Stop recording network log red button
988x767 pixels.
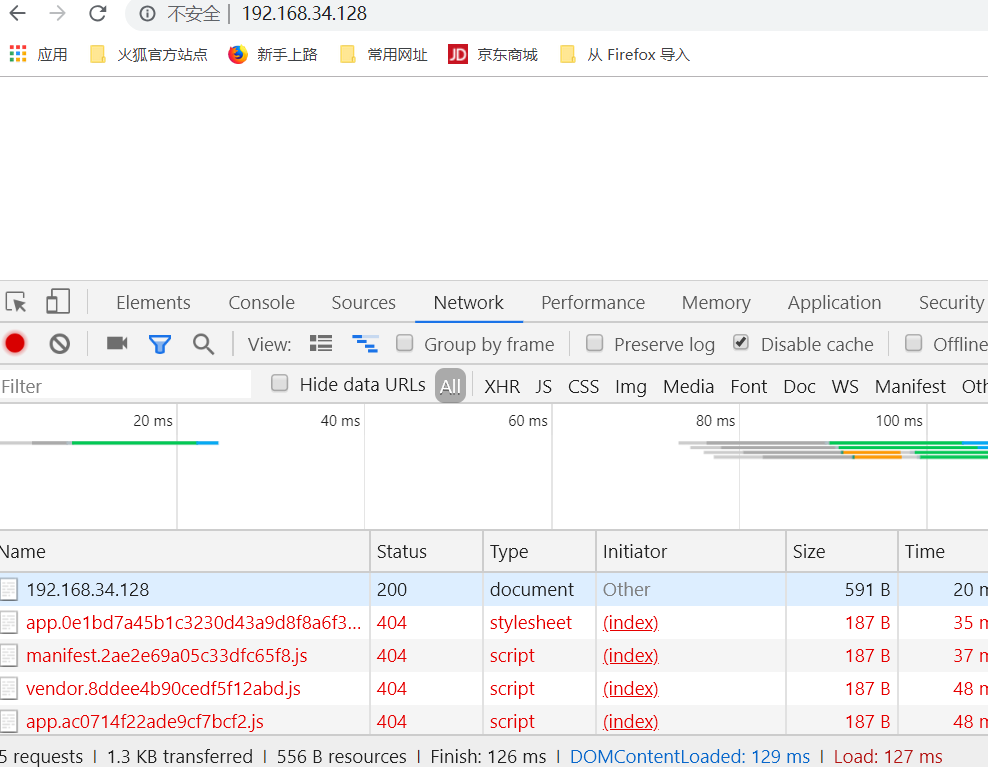[15, 344]
